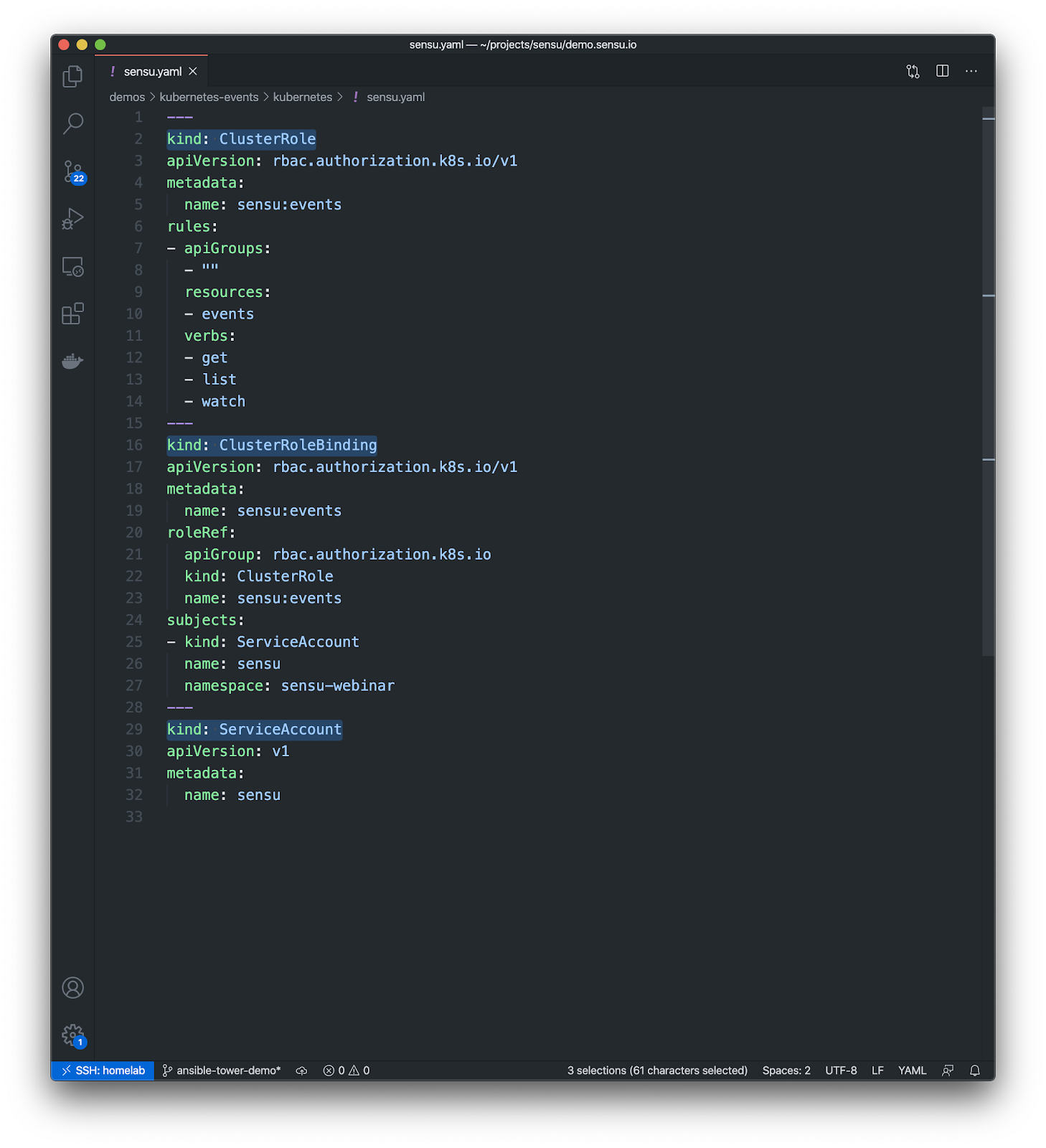Open the Problems panel from errors count

347,1071
